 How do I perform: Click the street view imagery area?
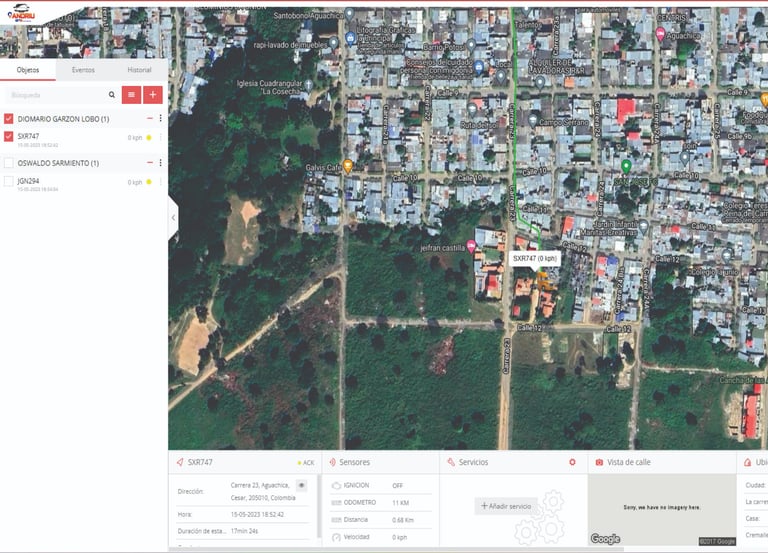point(662,509)
